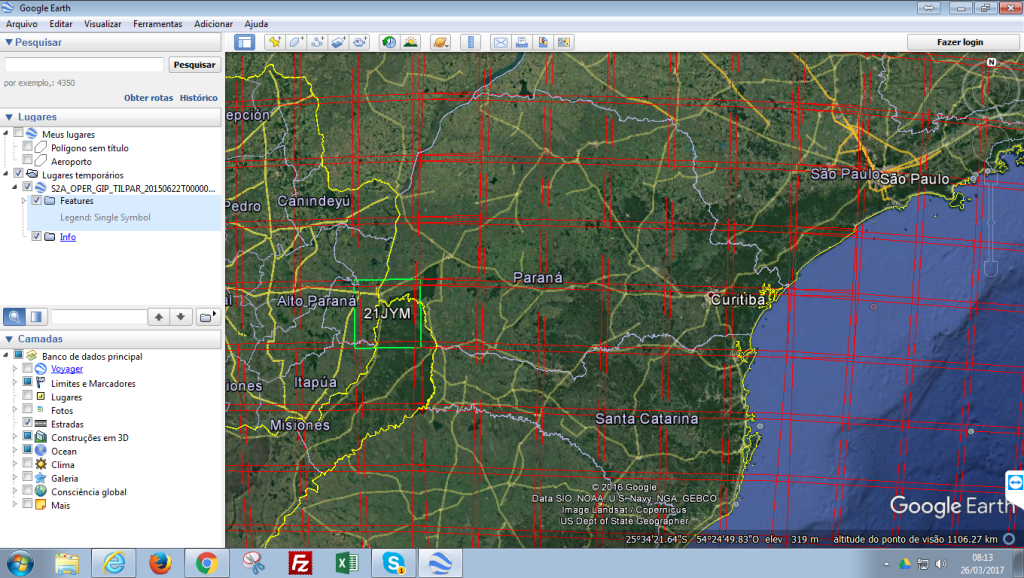Click the email envelope toolbar icon

click(499, 42)
